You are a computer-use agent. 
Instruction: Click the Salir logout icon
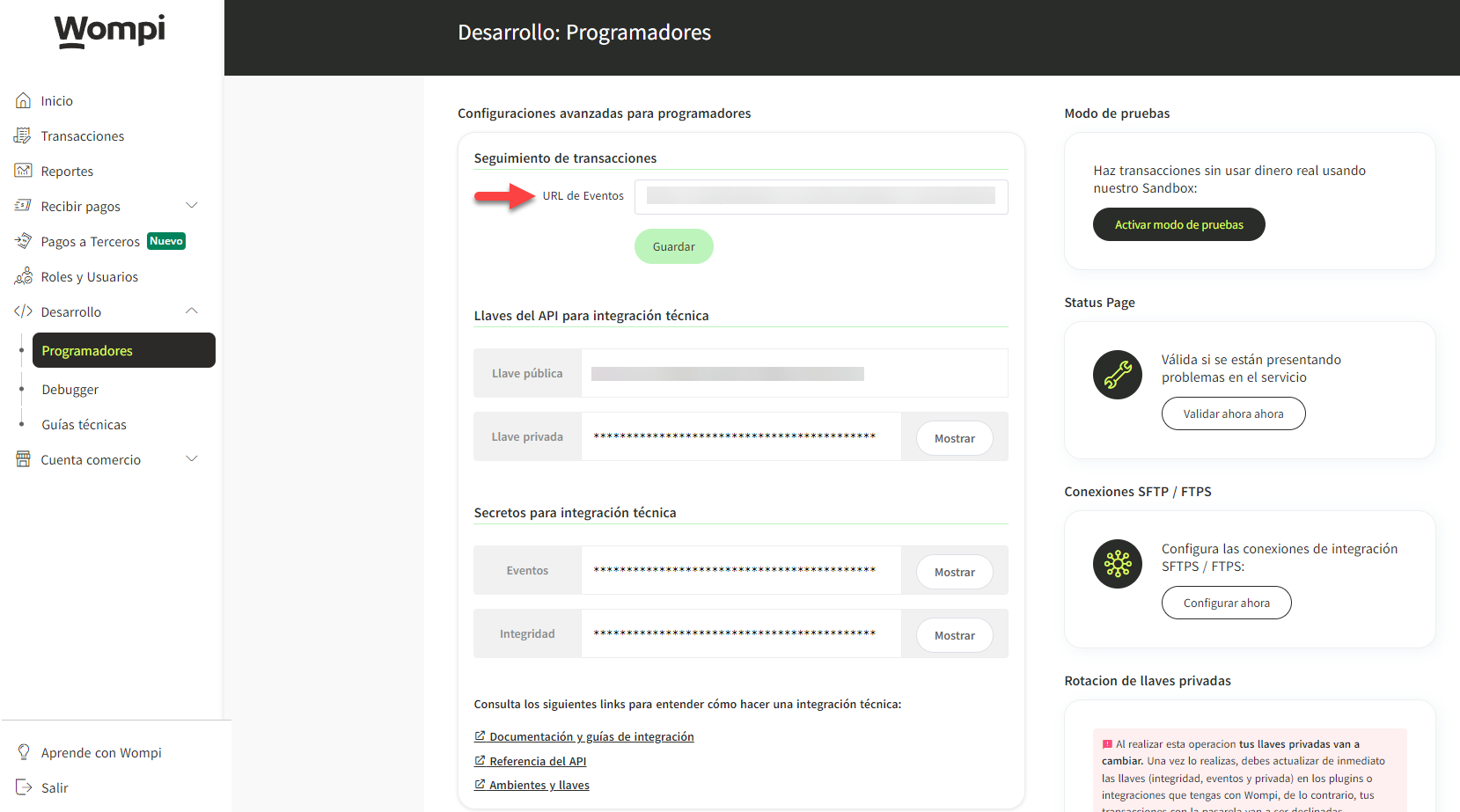click(24, 787)
